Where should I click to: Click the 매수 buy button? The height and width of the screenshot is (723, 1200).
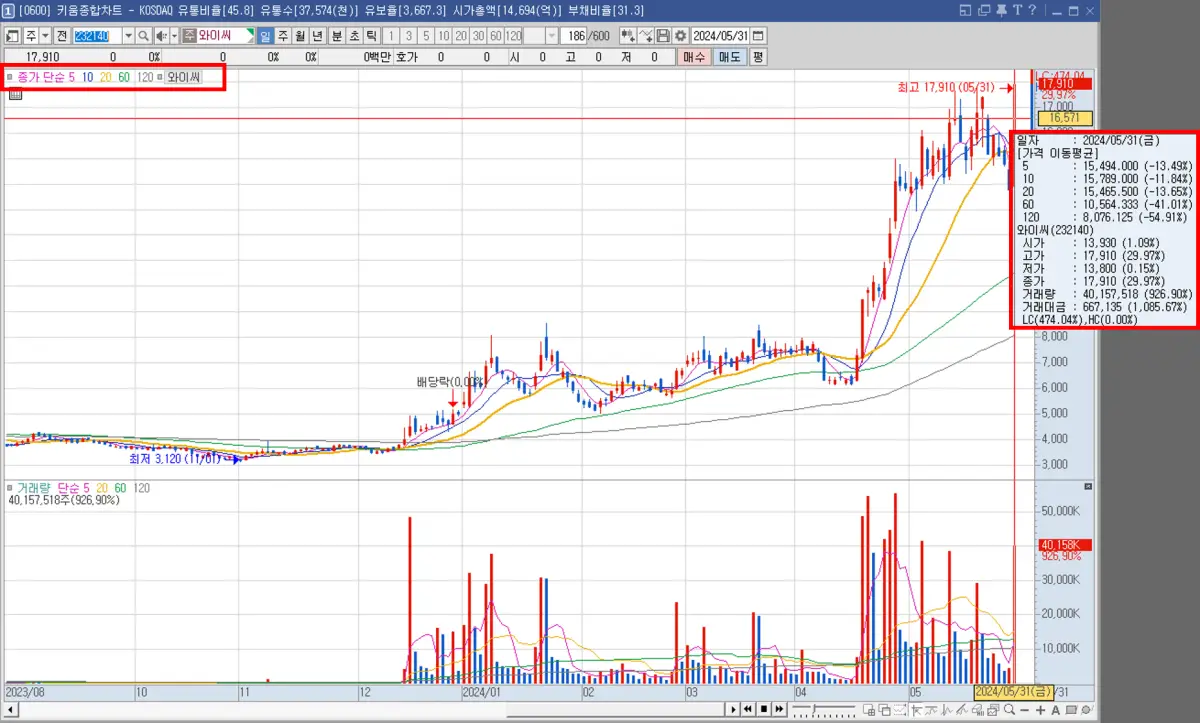(694, 57)
